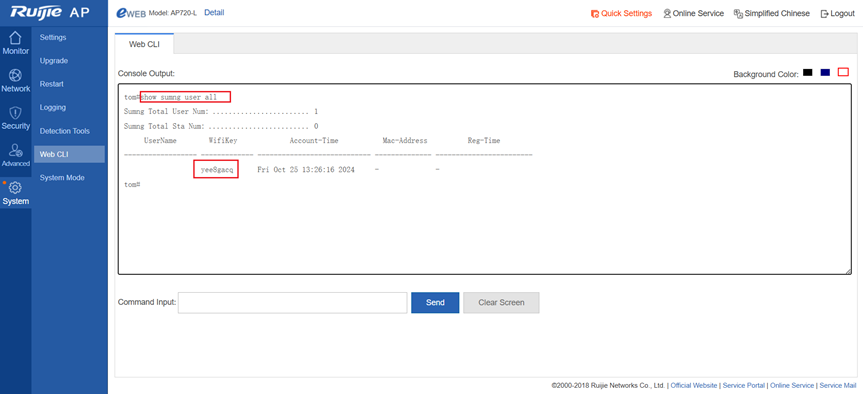Click the Clear Screen button

[501, 303]
